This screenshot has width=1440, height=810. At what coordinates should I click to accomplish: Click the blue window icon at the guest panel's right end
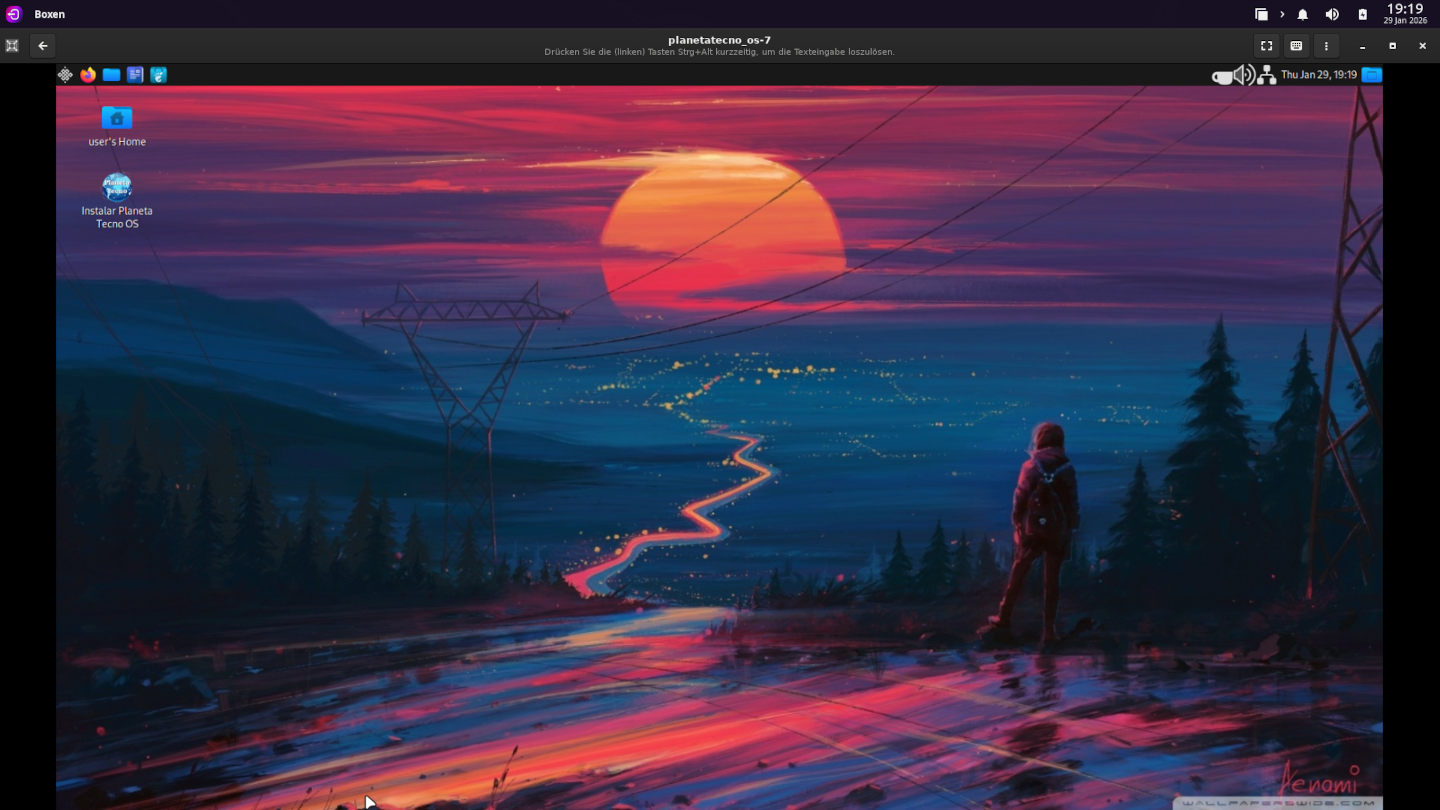1372,75
